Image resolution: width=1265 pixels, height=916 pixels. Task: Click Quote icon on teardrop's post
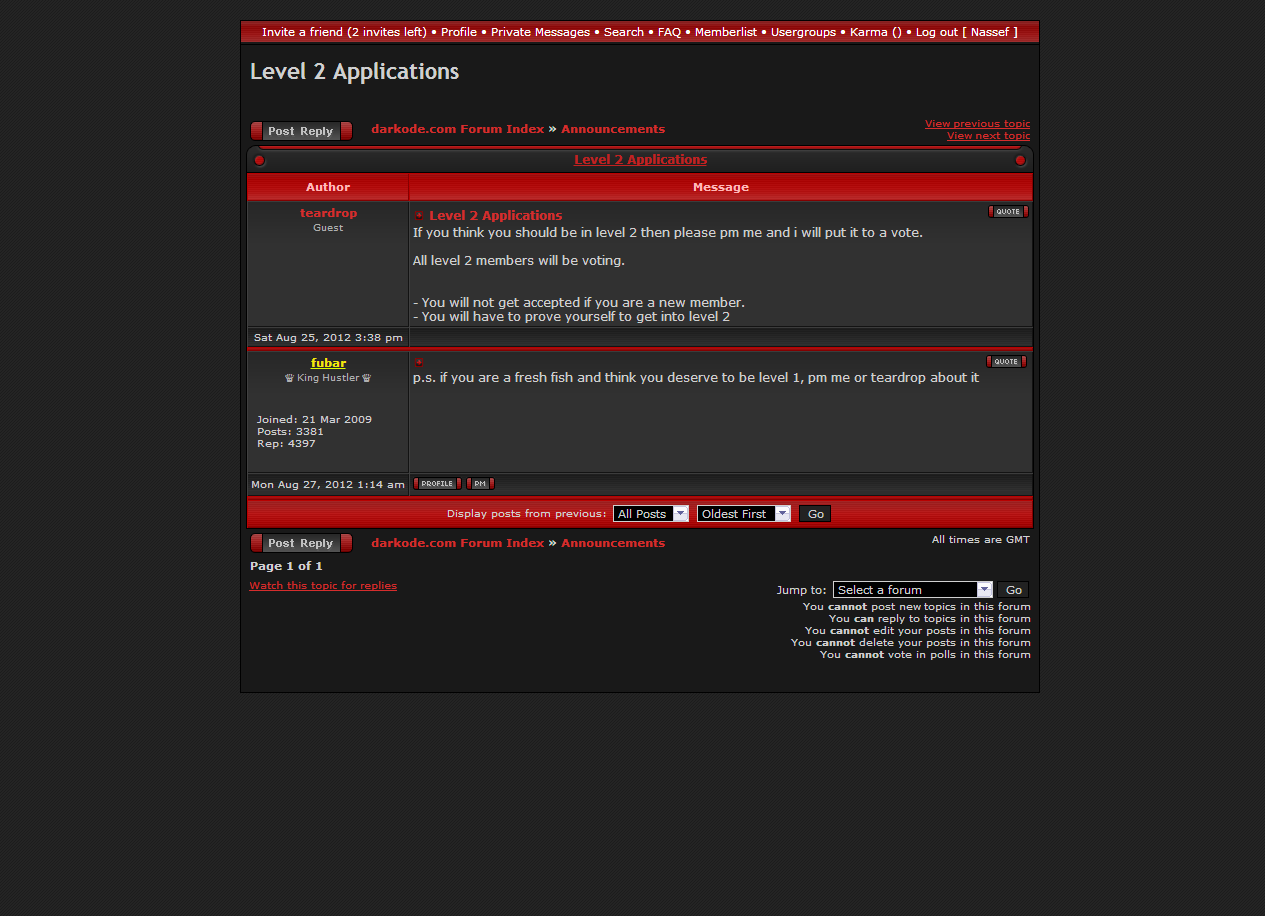coord(1007,212)
